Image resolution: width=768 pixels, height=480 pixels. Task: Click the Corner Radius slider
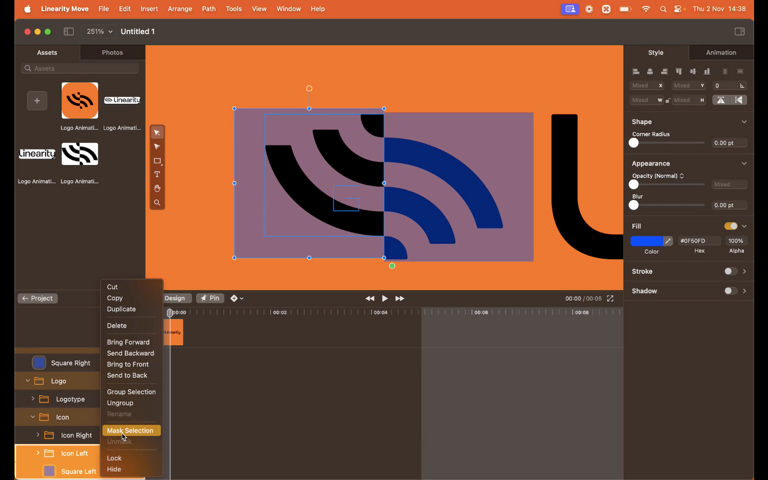[x=668, y=143]
